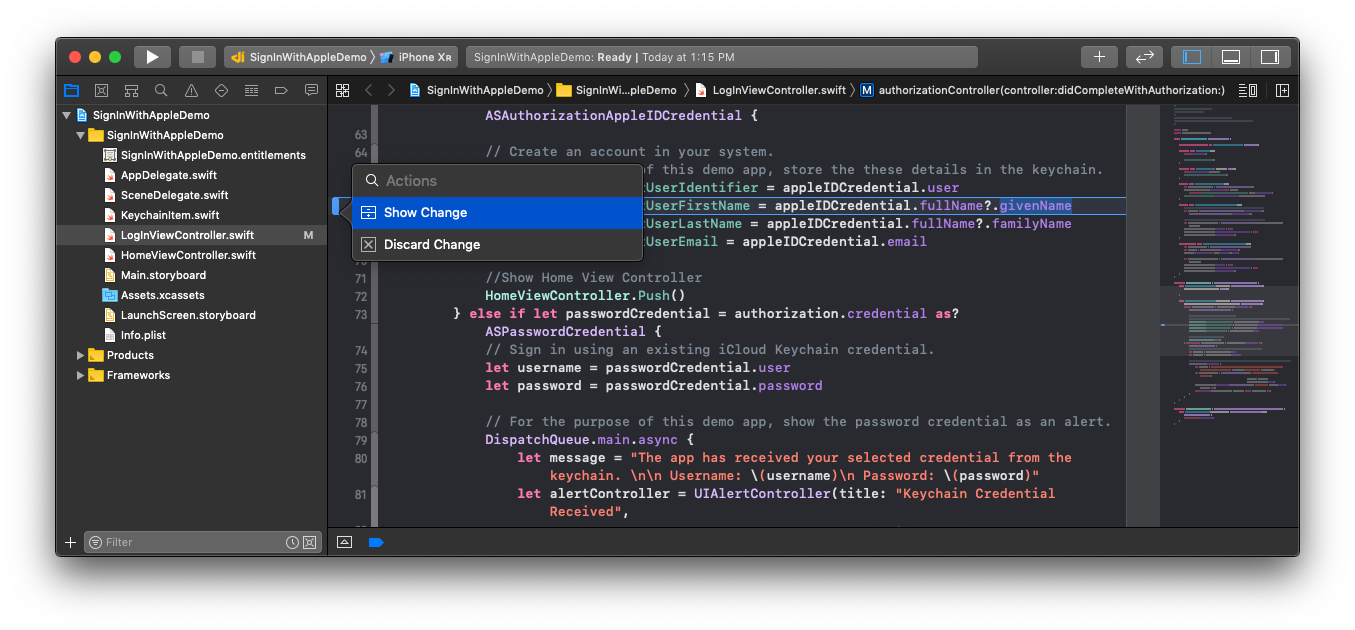Toggle recent files filter clock icon
Image resolution: width=1355 pixels, height=630 pixels.
click(x=292, y=542)
